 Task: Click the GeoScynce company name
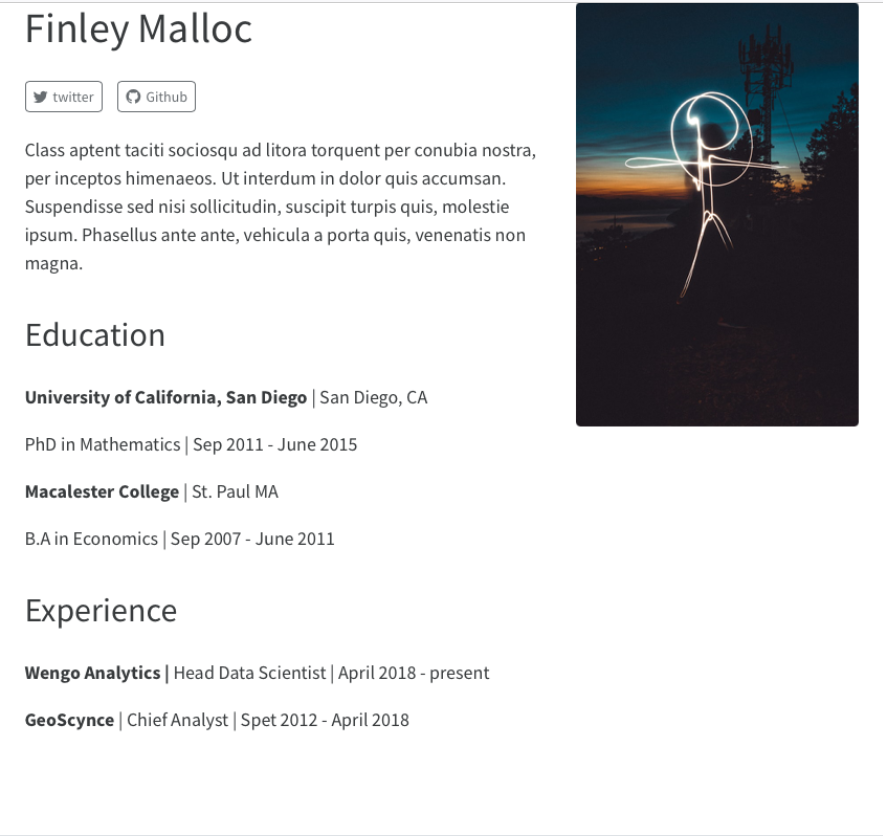(x=70, y=720)
